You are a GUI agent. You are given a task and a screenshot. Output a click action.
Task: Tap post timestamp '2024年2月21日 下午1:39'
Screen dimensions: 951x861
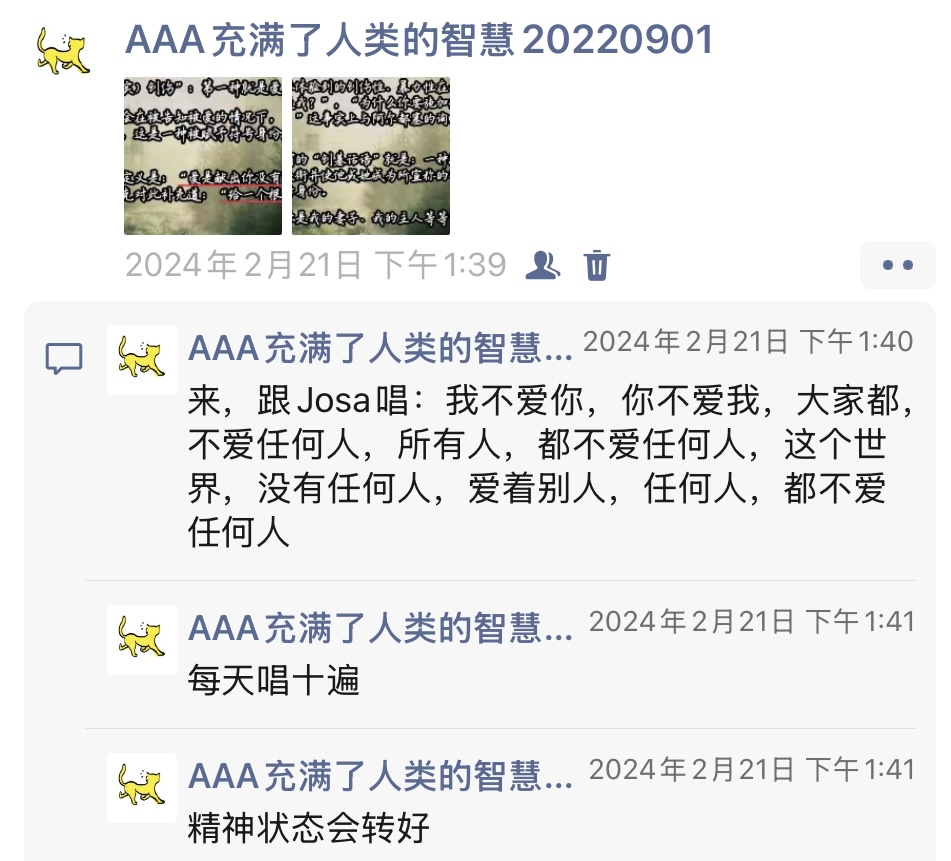point(315,265)
